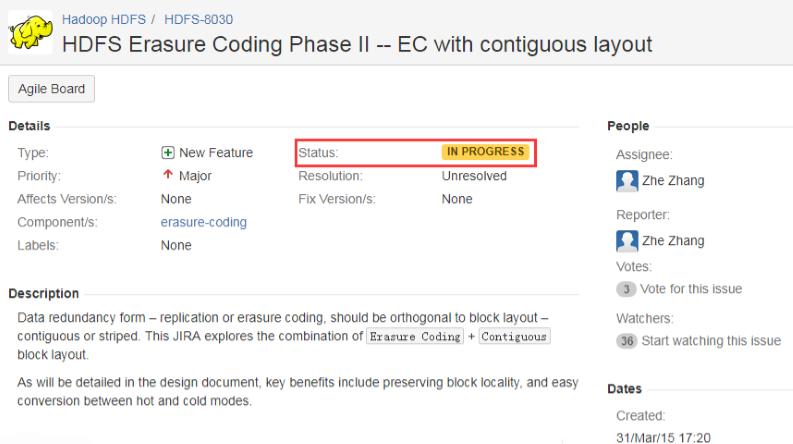
Task: Open the Hadoop HDFS project breadcrumb
Action: [x=105, y=19]
